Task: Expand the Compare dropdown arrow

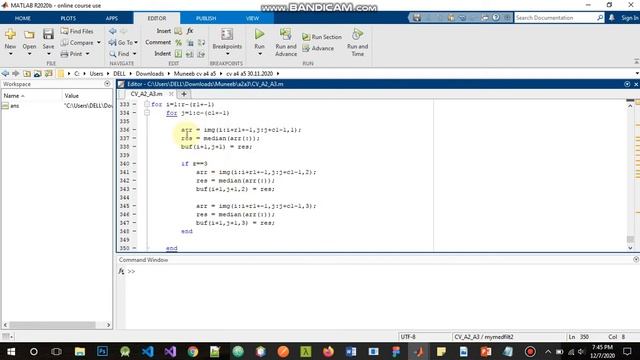Action: (99, 42)
